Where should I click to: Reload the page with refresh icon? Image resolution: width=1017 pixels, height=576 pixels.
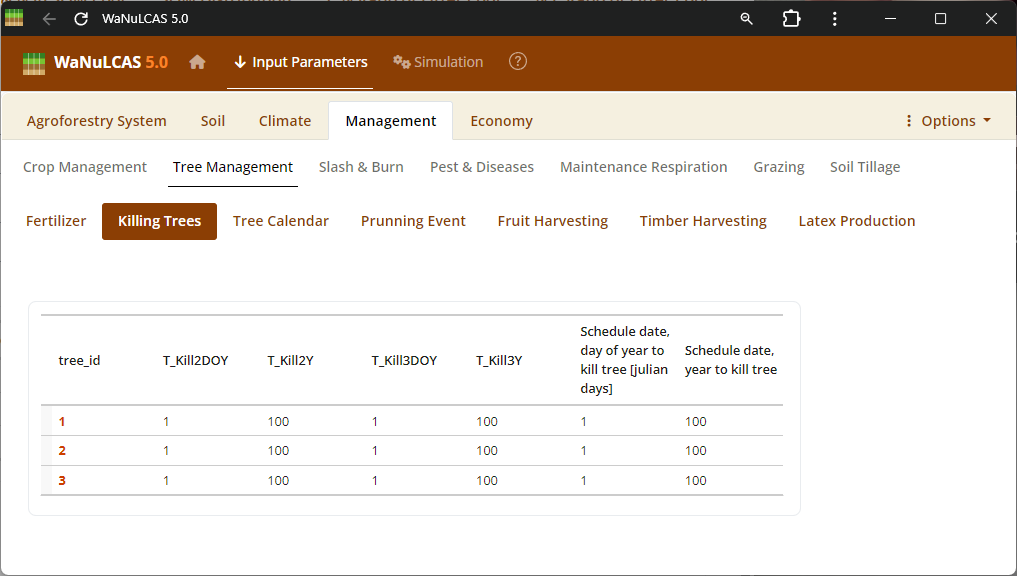click(81, 19)
